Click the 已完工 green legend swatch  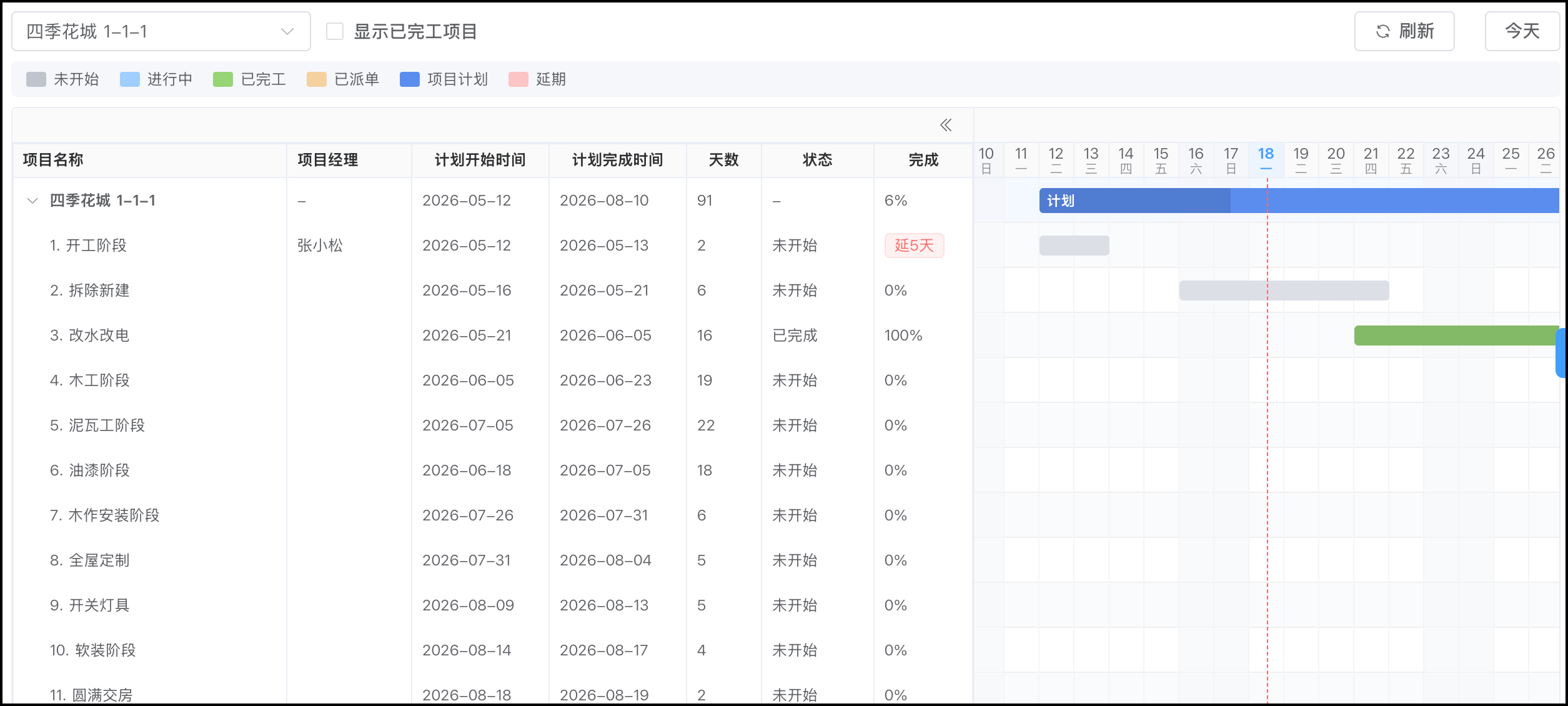tap(223, 79)
